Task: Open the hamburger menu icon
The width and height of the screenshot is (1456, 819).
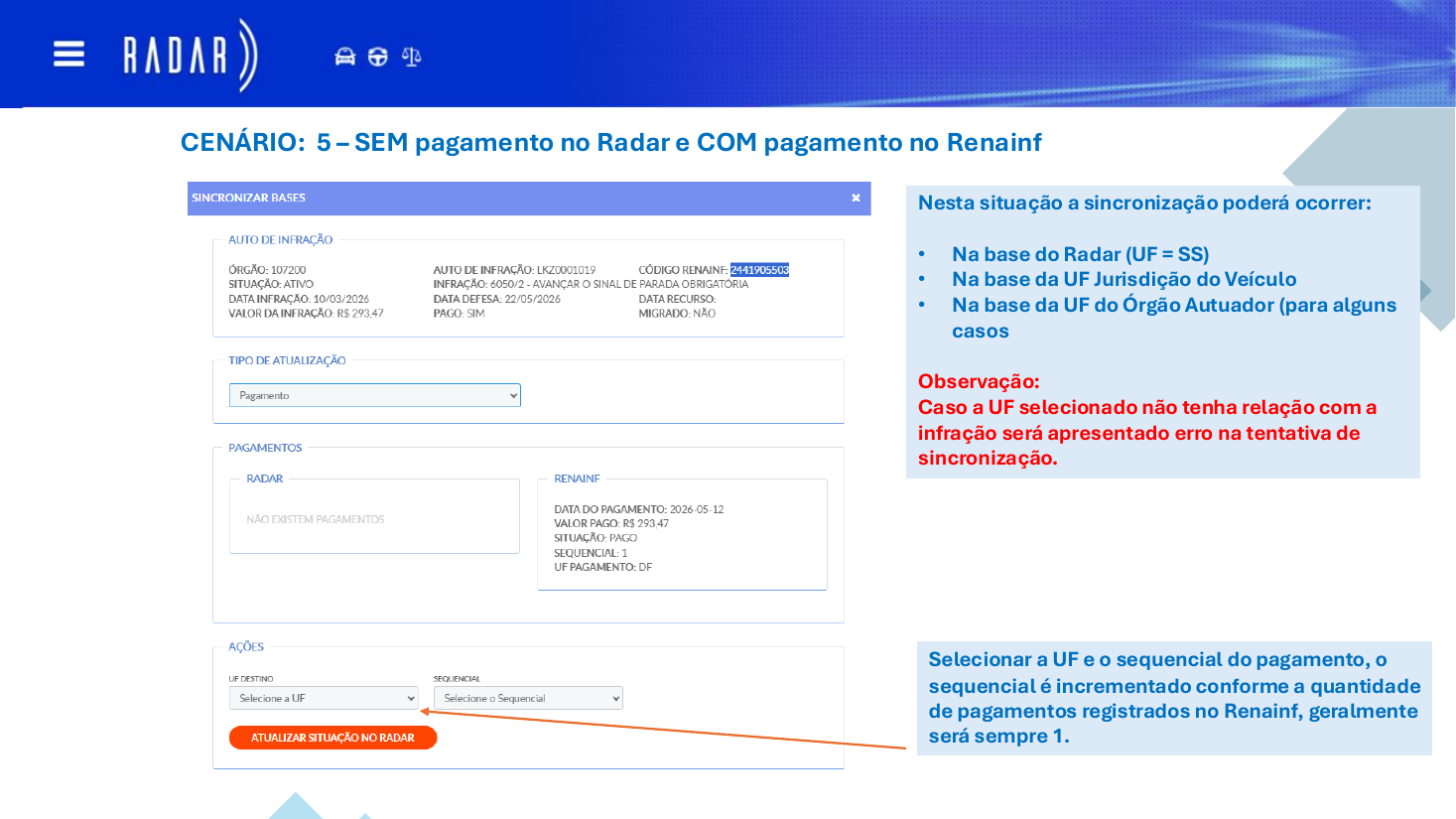Action: click(x=68, y=54)
